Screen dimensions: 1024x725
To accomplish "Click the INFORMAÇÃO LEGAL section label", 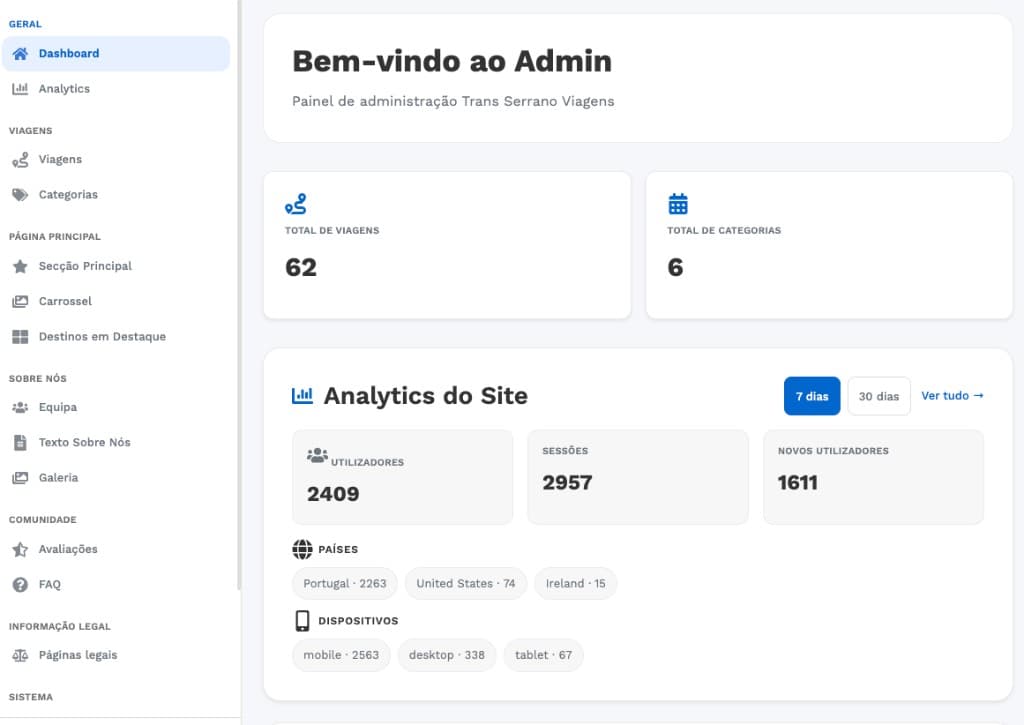I will point(60,626).
